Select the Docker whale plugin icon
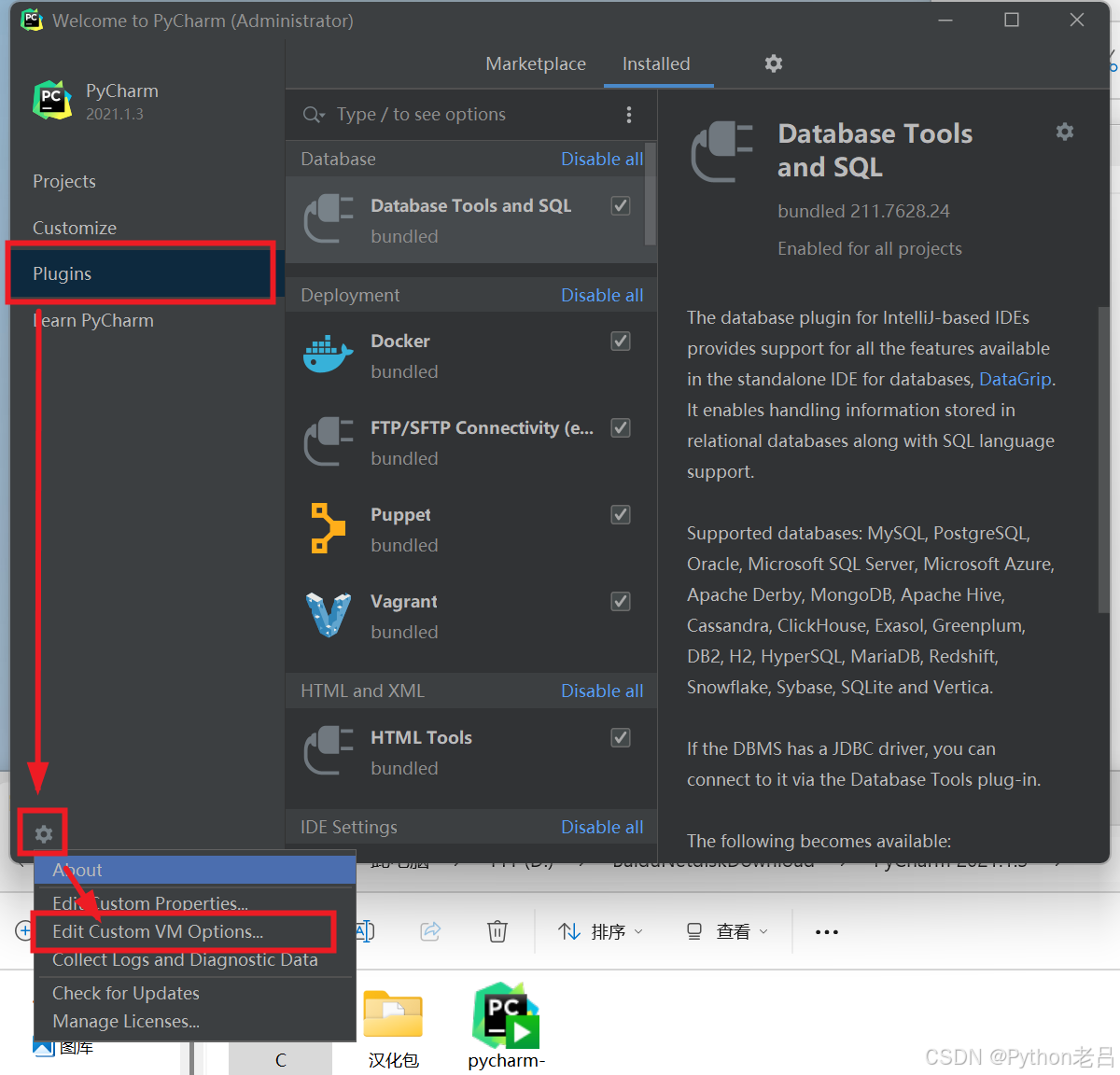The image size is (1120, 1075). (328, 355)
